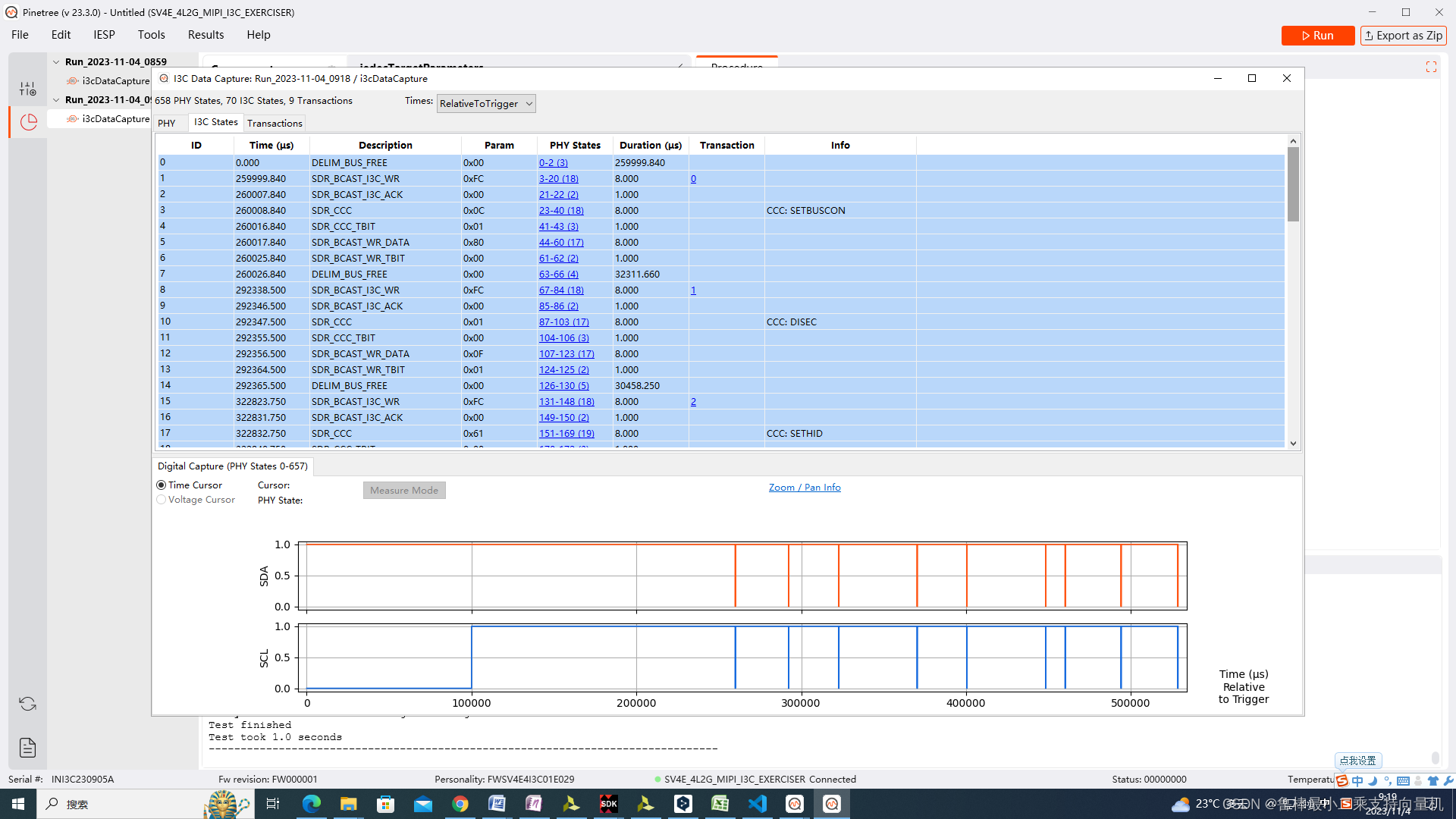Viewport: 1456px width, 819px height.
Task: Click the 23-40 (18) PHY States link
Action: [561, 211]
